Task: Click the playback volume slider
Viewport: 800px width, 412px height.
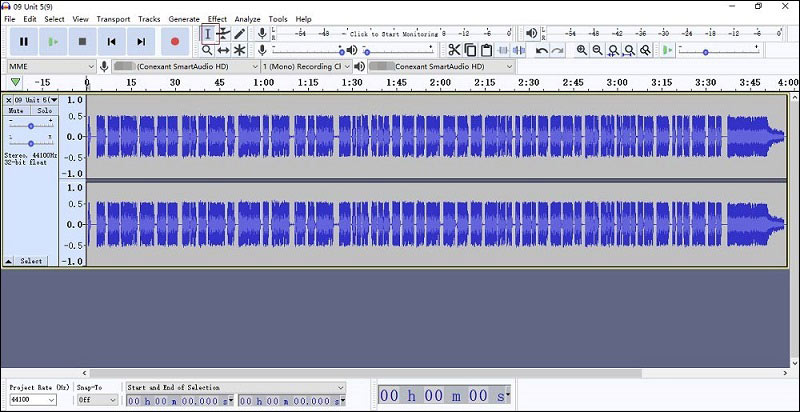Action: (x=399, y=50)
